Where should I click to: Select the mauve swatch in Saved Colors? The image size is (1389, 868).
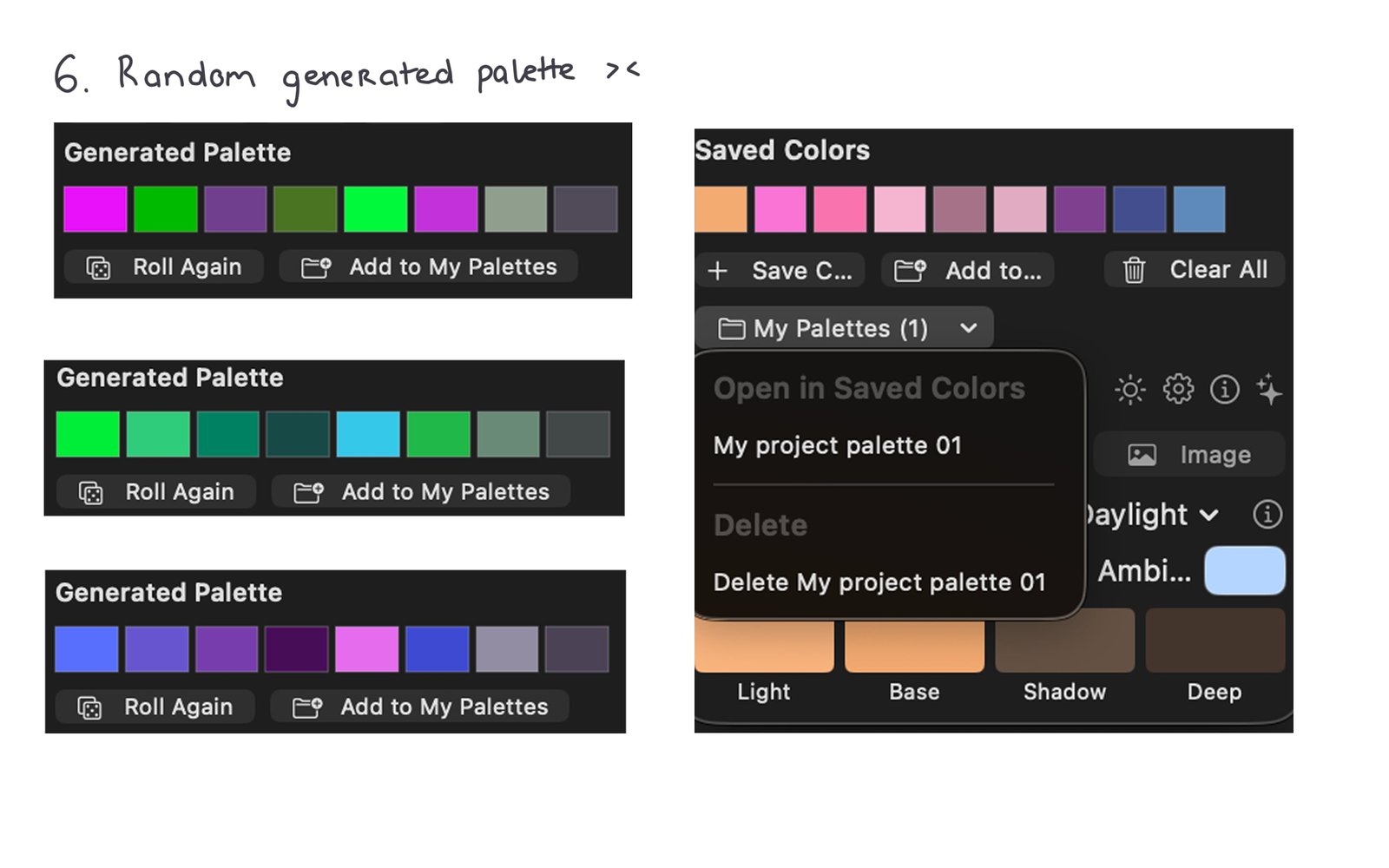[x=959, y=209]
